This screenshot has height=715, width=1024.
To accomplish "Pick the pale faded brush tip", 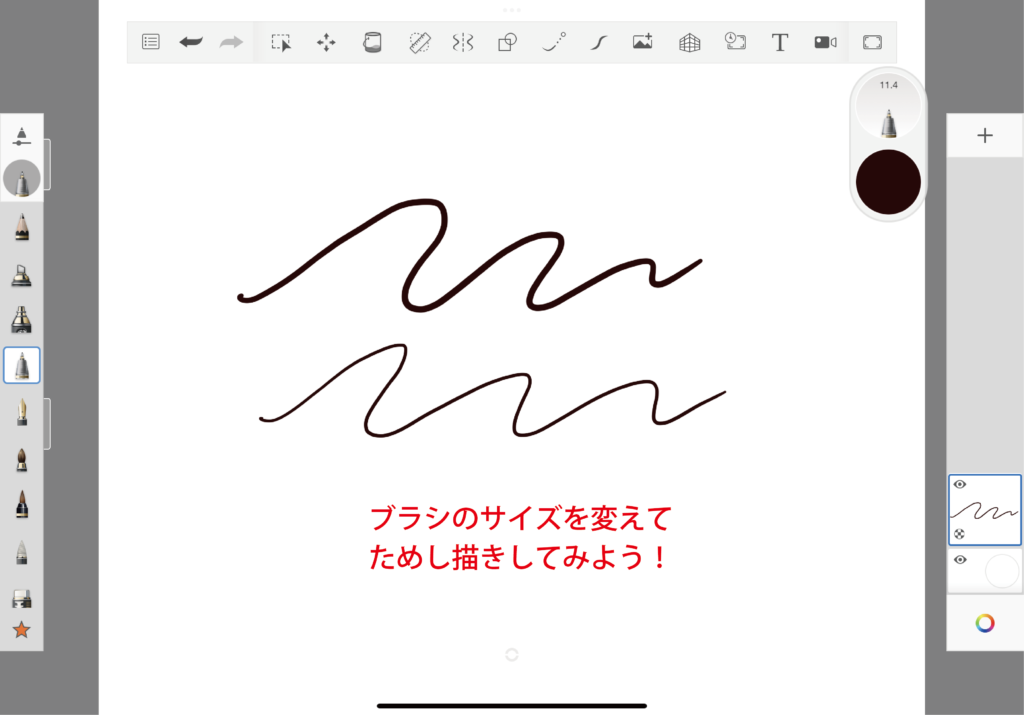I will 22,552.
